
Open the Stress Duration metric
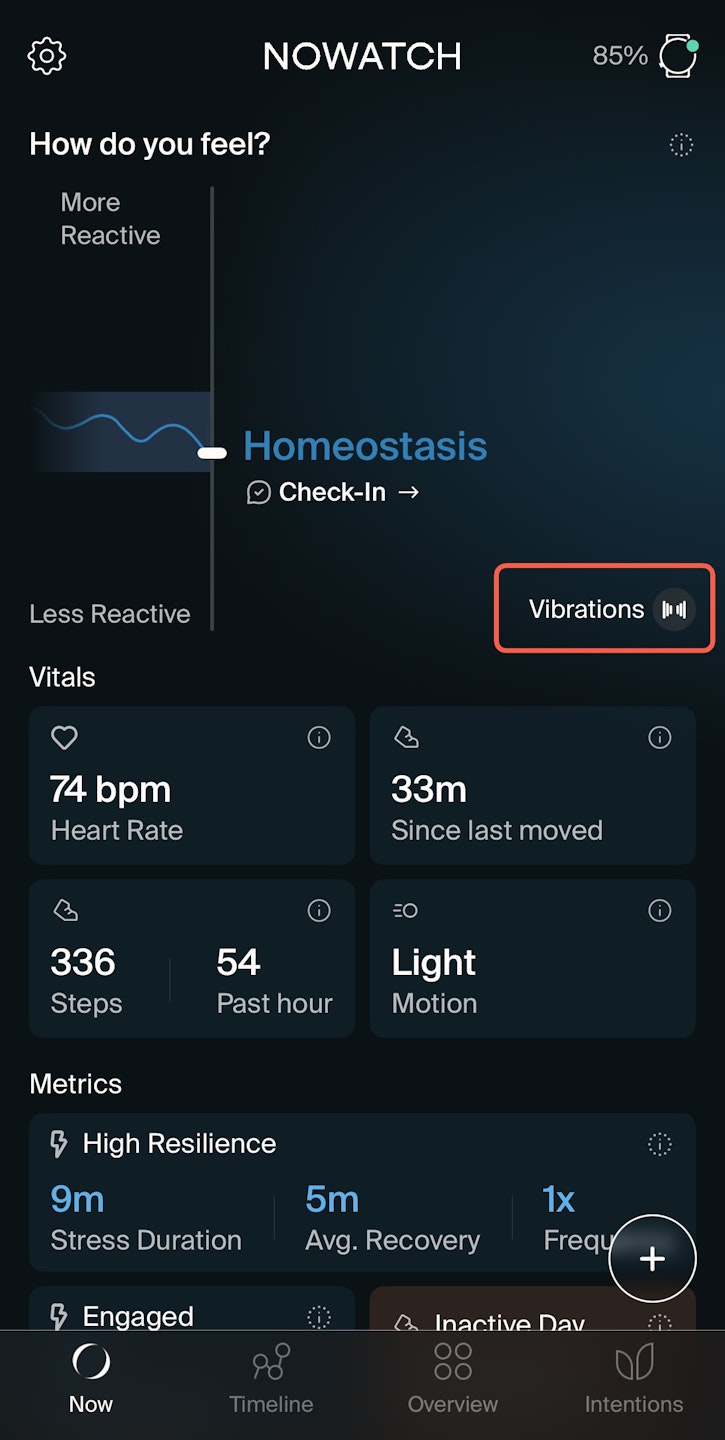tap(146, 1217)
